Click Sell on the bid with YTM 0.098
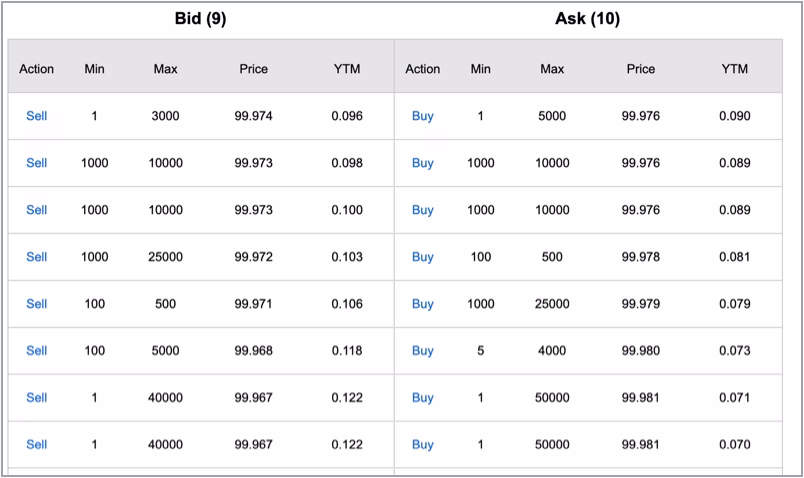This screenshot has height=478, width=804. pyautogui.click(x=36, y=163)
